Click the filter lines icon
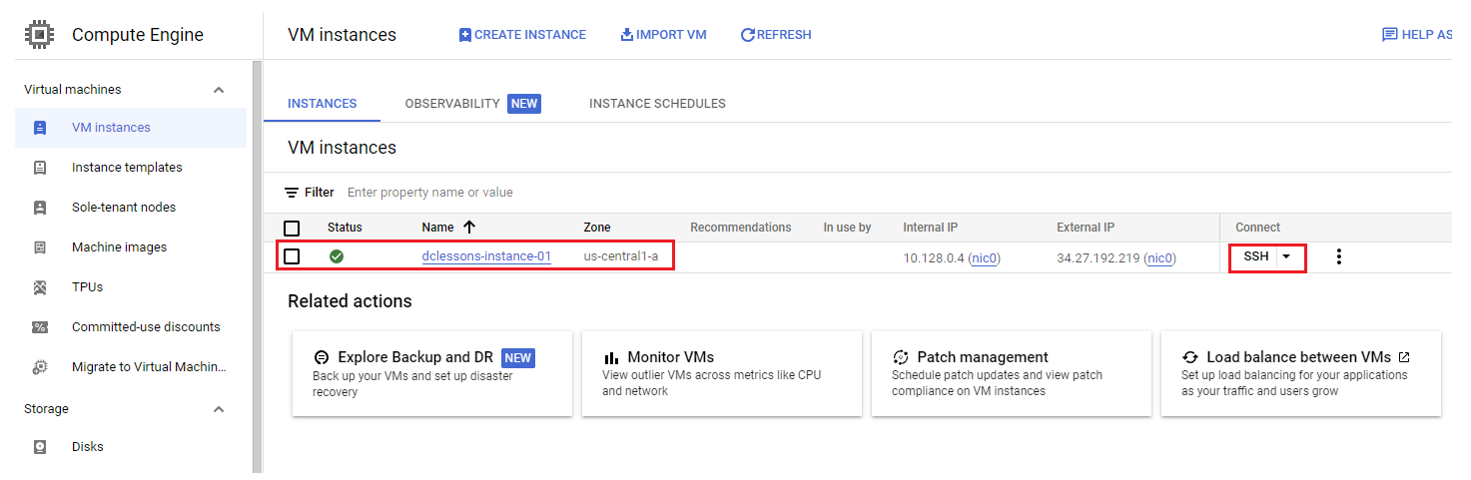 tap(292, 192)
